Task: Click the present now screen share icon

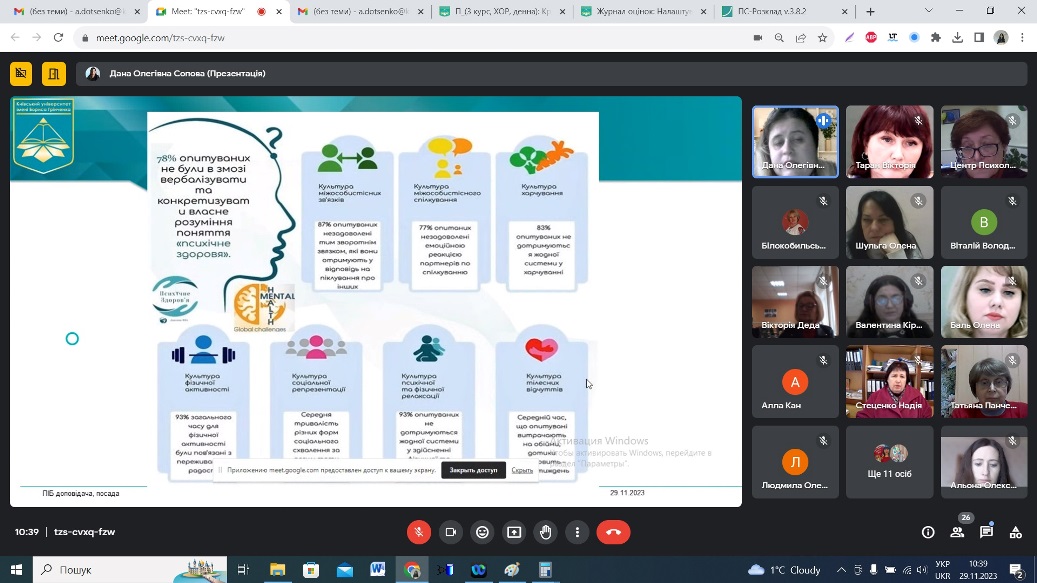Action: pyautogui.click(x=514, y=532)
